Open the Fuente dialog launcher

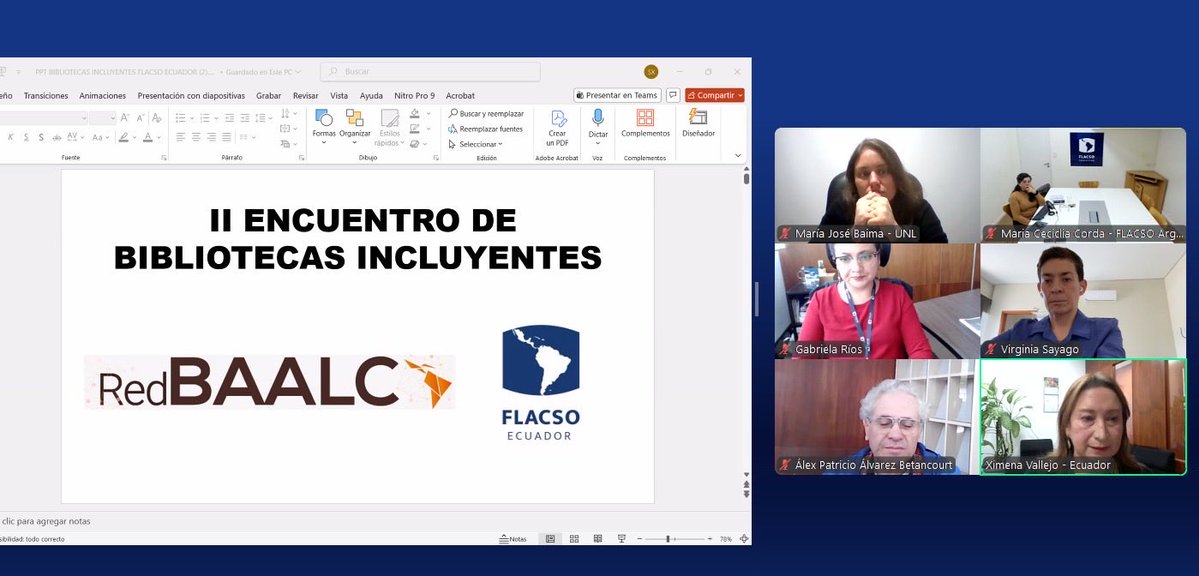pyautogui.click(x=164, y=158)
